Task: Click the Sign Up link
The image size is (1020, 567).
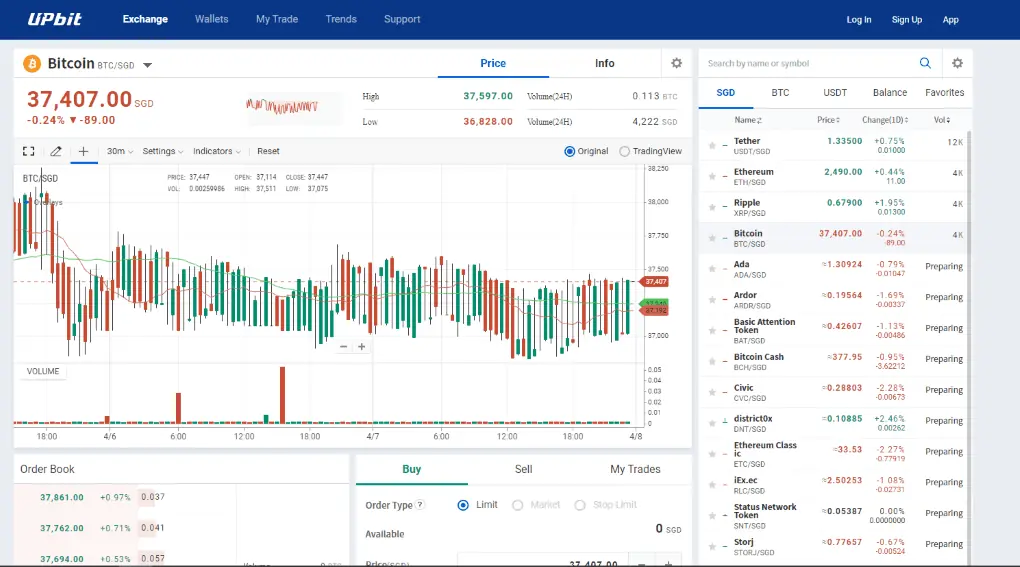Action: (x=907, y=19)
